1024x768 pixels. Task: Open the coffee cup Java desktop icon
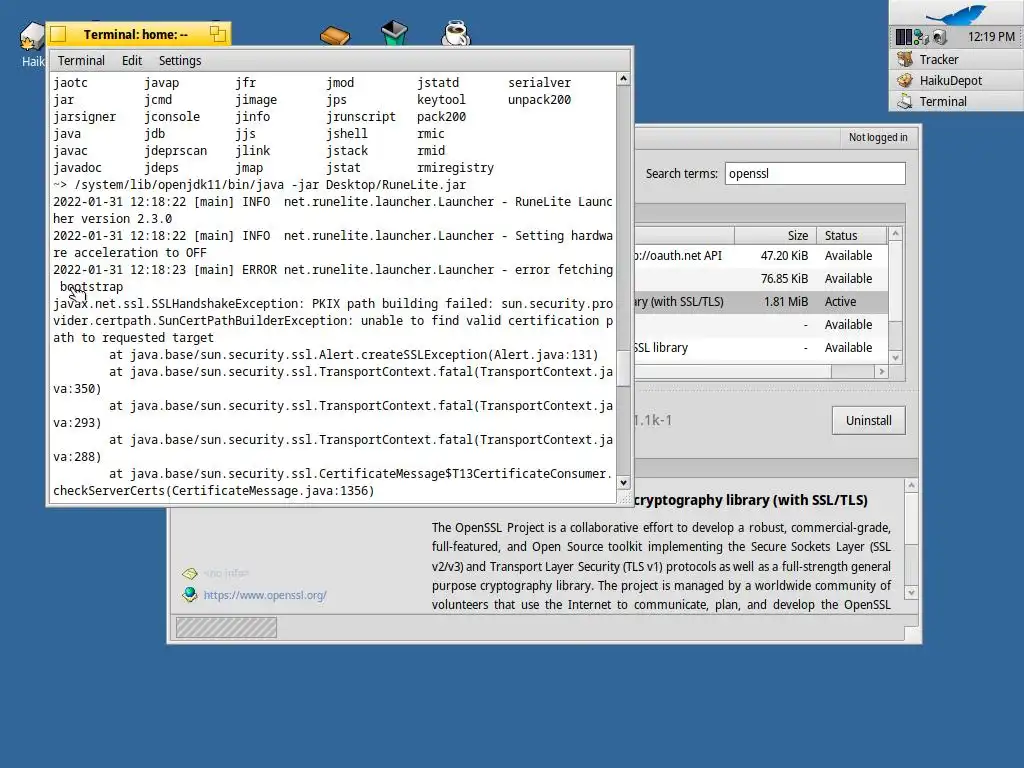[x=455, y=33]
